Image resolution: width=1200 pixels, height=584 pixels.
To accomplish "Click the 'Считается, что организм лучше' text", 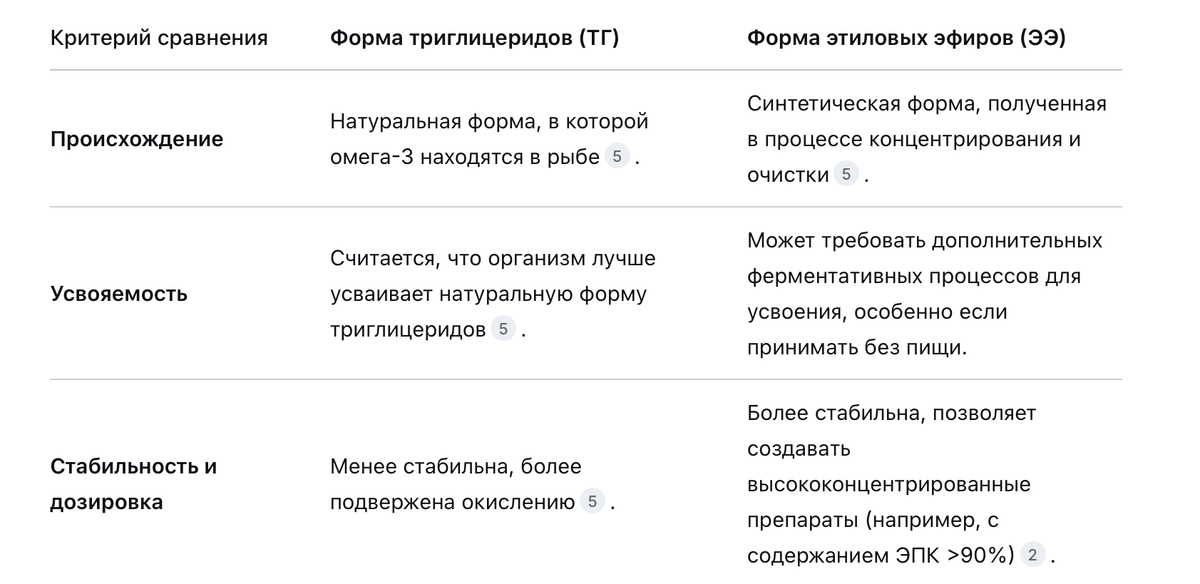I will (493, 258).
